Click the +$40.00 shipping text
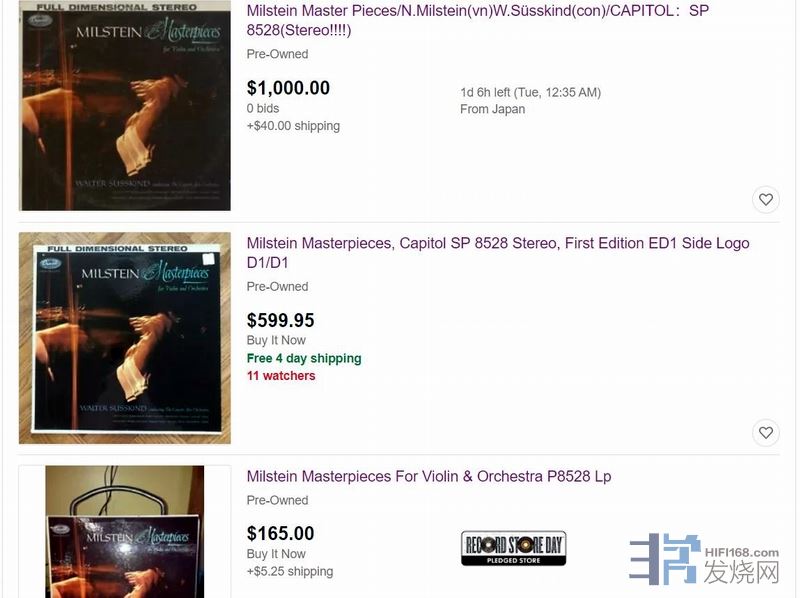The width and height of the screenshot is (800, 598). (x=293, y=126)
